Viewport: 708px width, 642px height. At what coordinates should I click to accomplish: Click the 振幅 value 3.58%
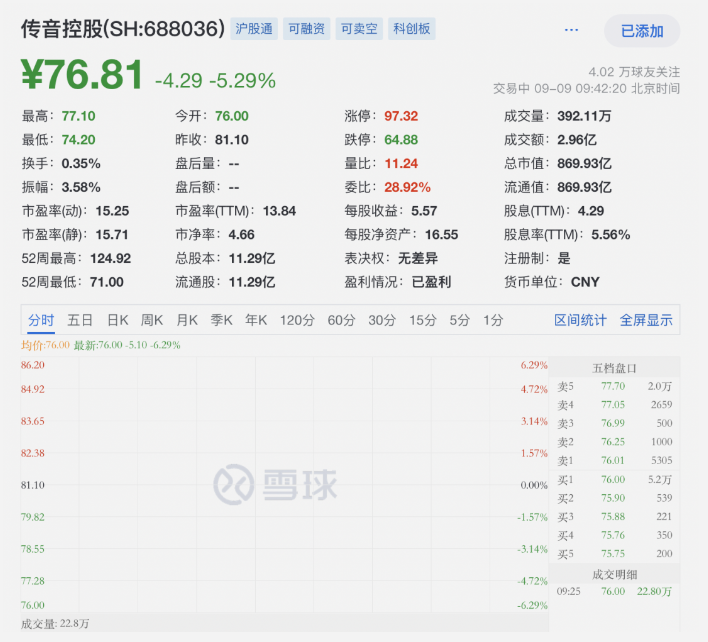[x=81, y=187]
